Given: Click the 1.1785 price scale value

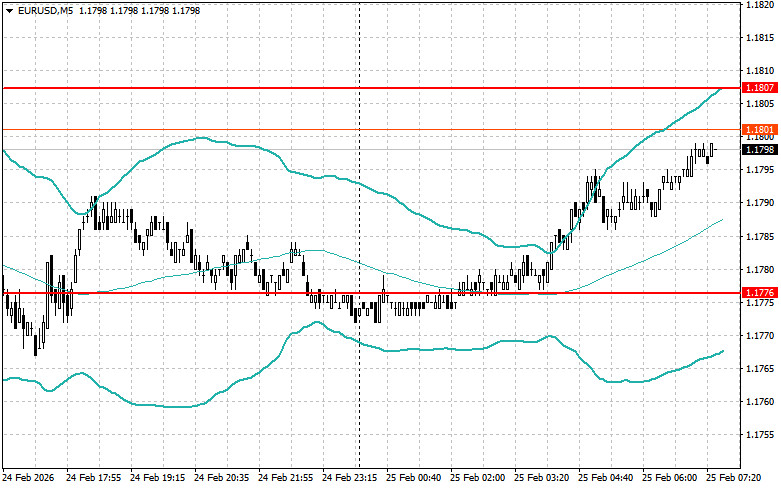Looking at the screenshot, I should [760, 237].
